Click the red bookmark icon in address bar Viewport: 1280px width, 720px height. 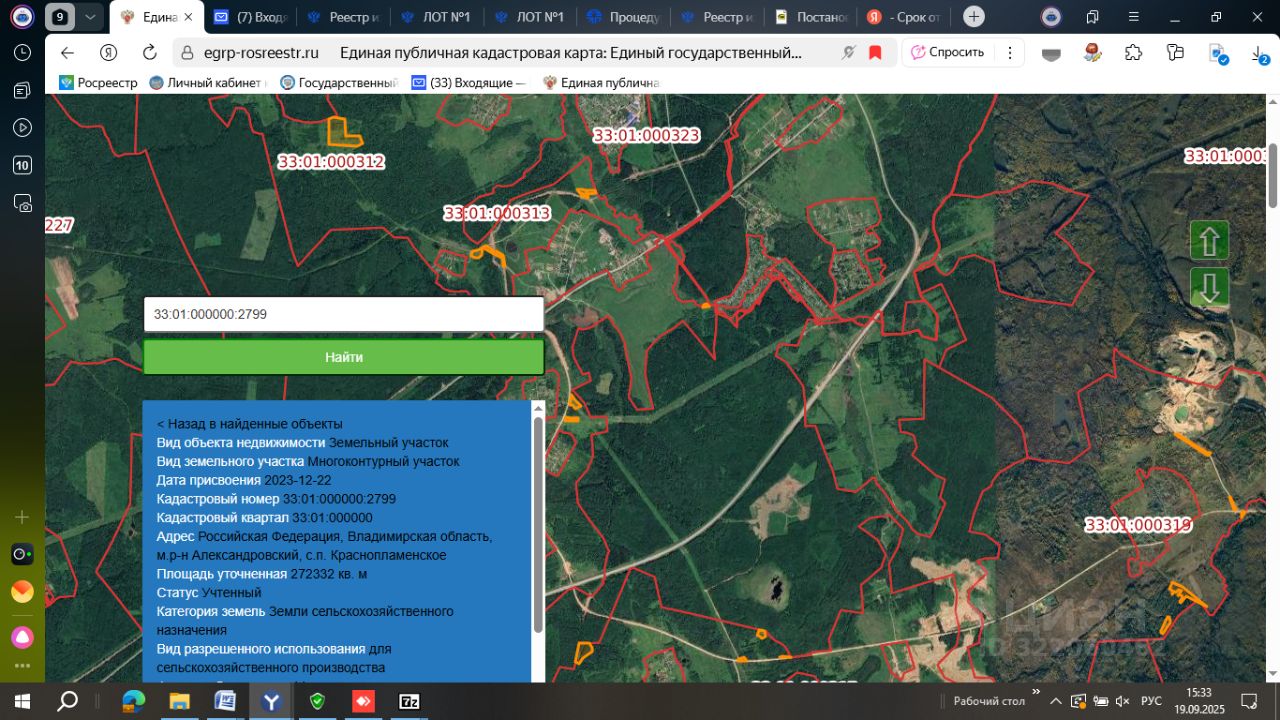(875, 53)
